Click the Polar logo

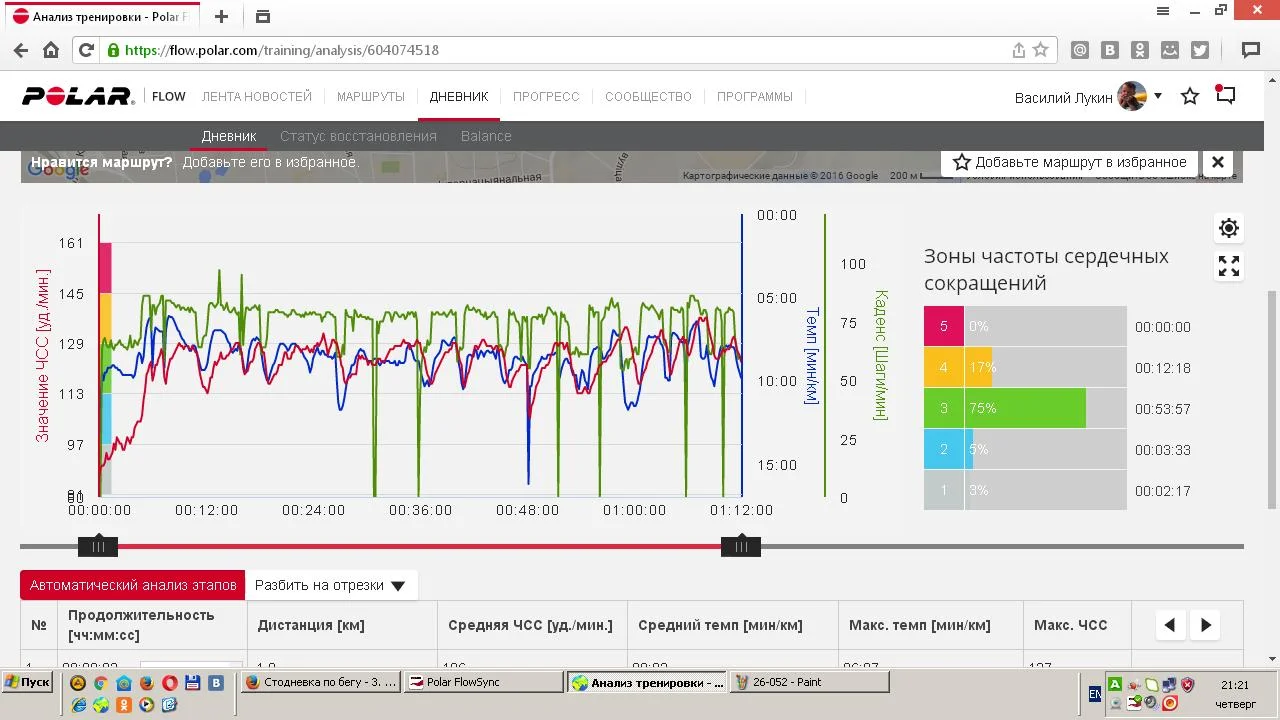[78, 97]
